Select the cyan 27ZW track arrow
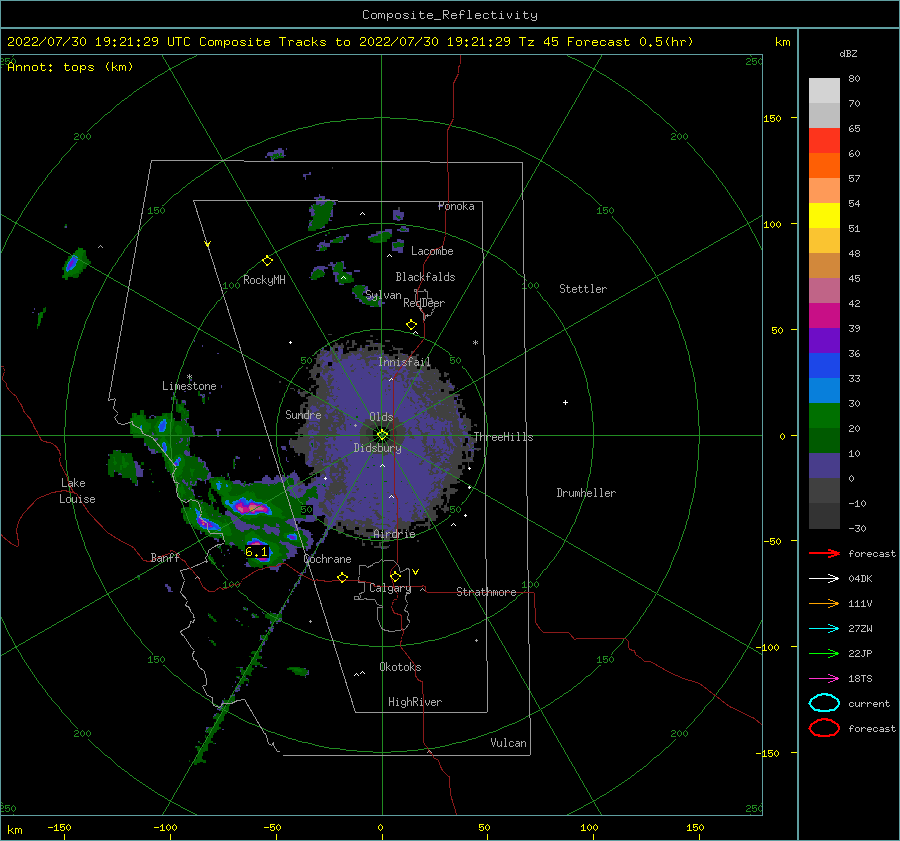Viewport: 900px width, 841px height. (824, 629)
